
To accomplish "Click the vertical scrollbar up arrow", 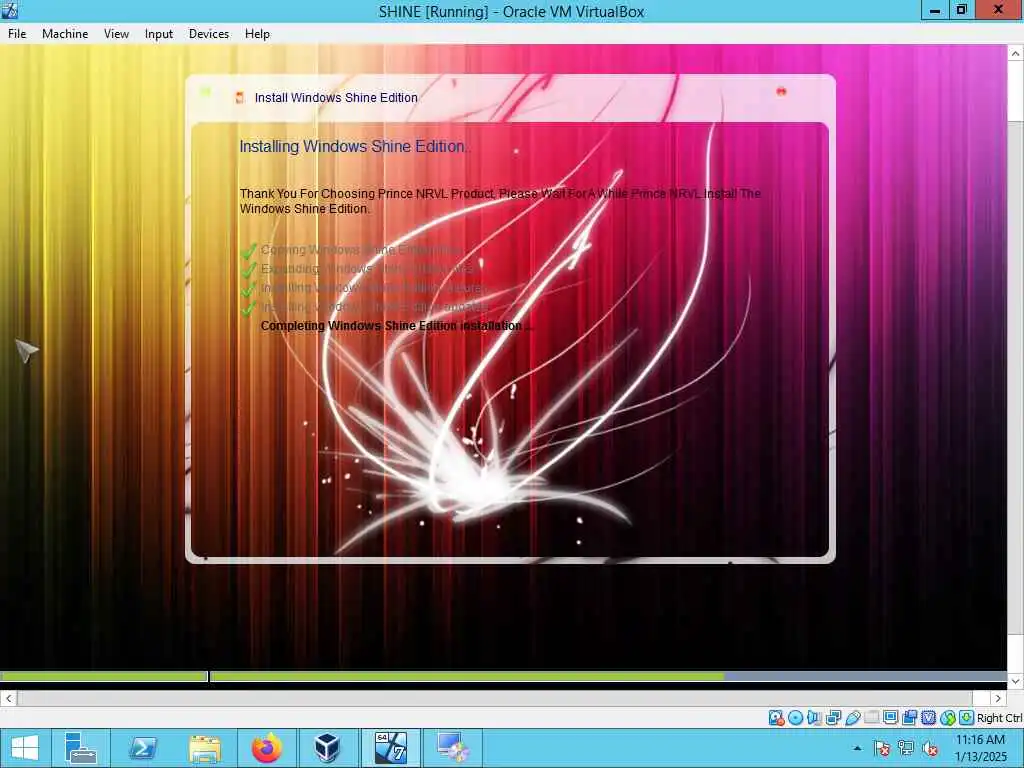I will coord(1015,54).
